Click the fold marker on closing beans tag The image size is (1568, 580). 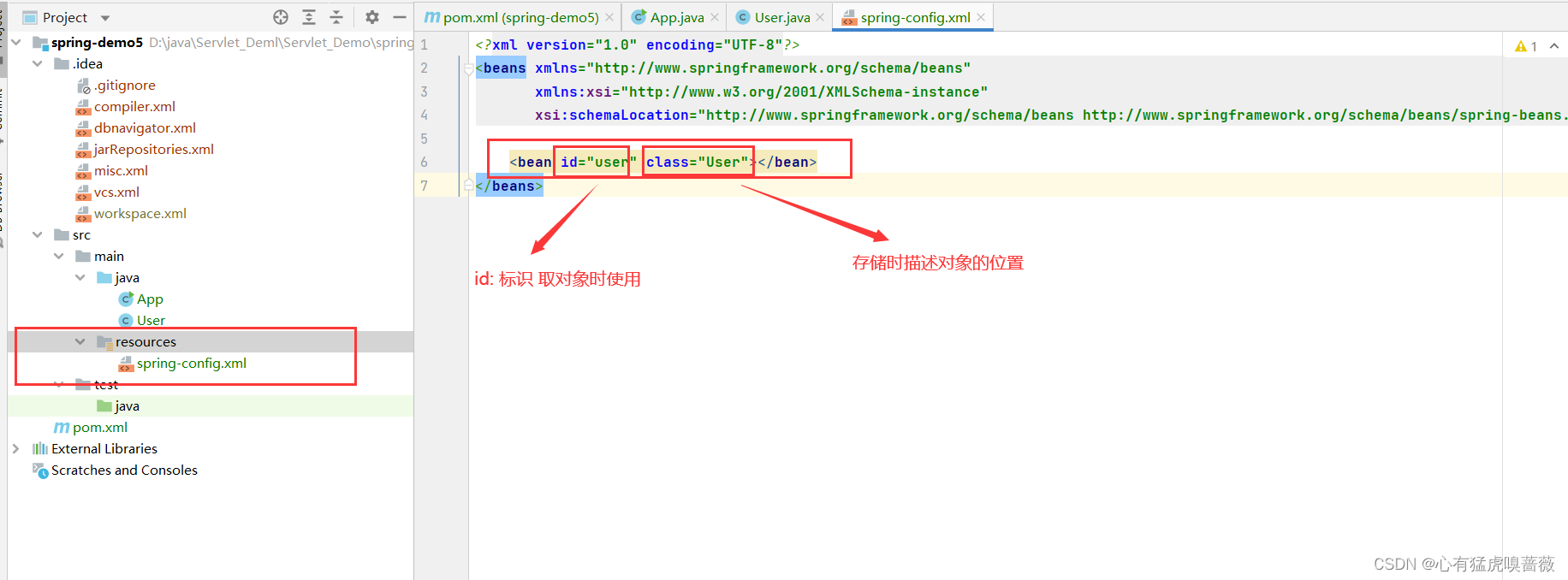point(468,186)
